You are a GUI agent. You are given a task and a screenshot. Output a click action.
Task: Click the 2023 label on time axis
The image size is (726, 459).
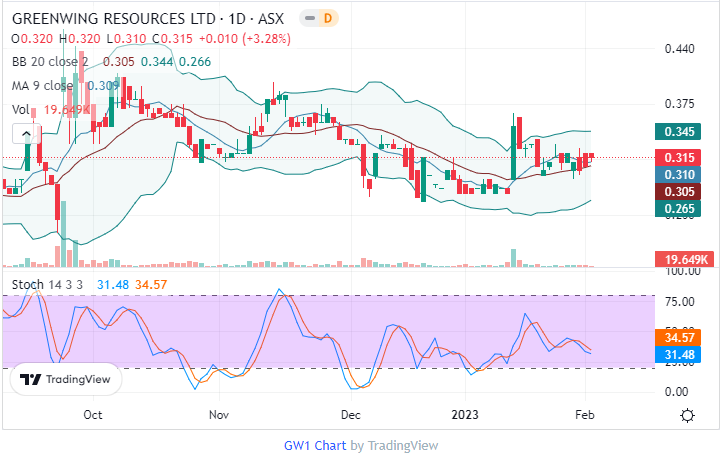tap(466, 413)
